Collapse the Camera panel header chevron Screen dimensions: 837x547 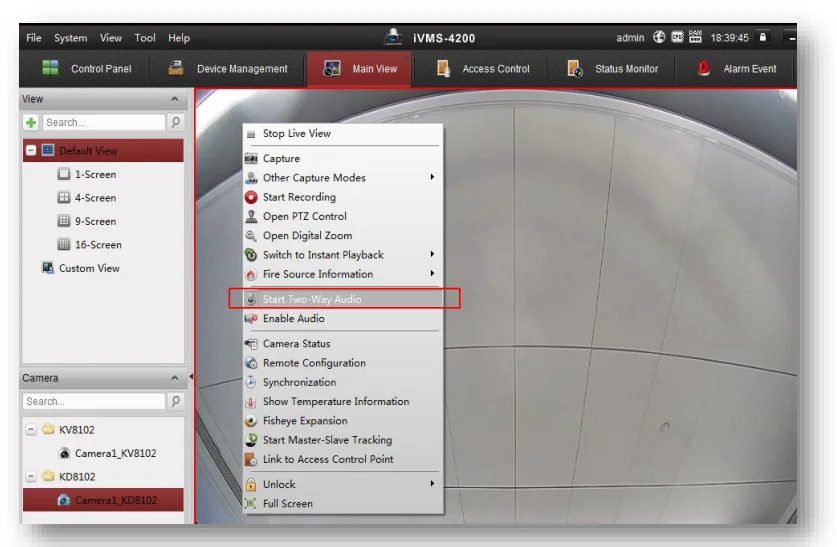[x=175, y=378]
